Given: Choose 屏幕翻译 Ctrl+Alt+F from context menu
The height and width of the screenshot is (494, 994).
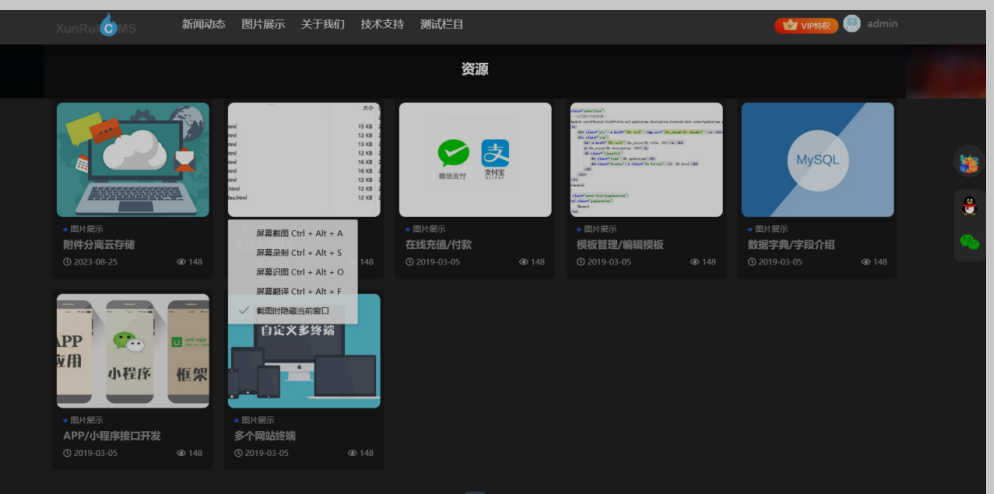Looking at the screenshot, I should pyautogui.click(x=299, y=291).
